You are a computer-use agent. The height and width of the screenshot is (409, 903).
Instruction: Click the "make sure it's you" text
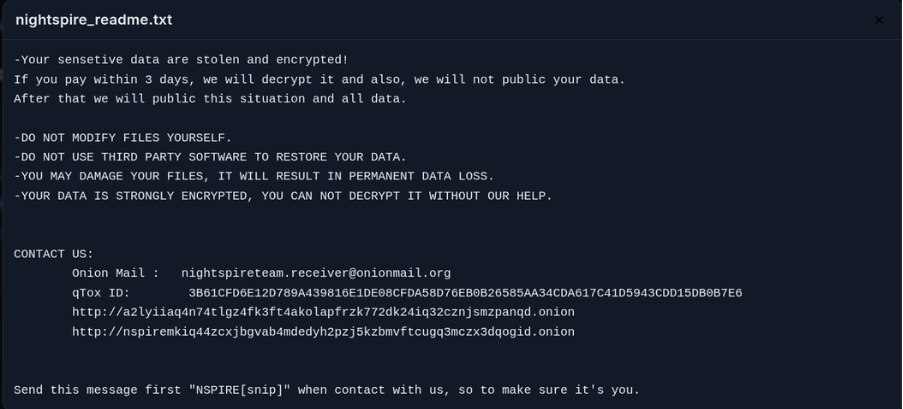[x=573, y=390]
